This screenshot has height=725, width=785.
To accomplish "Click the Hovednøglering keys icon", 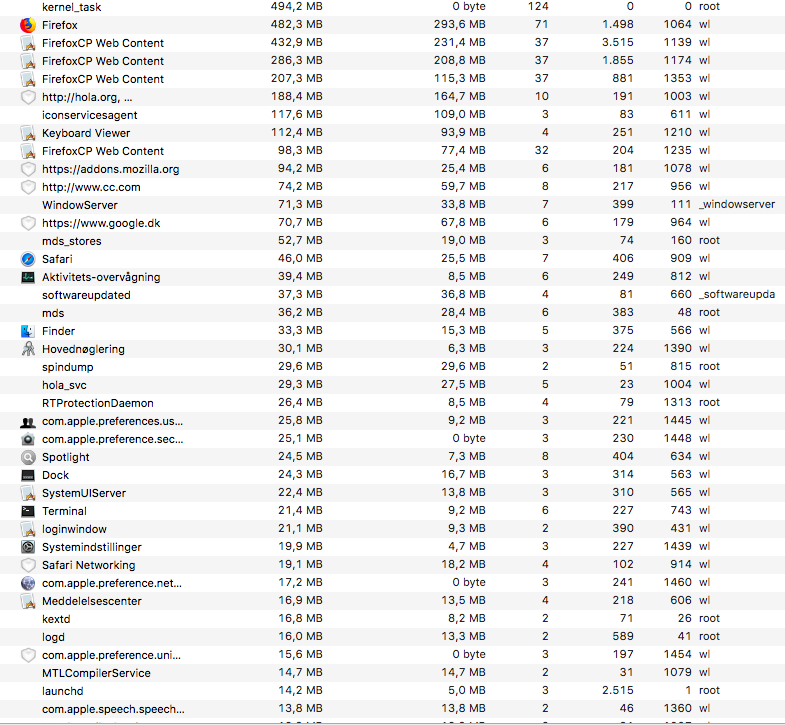I will coord(28,349).
